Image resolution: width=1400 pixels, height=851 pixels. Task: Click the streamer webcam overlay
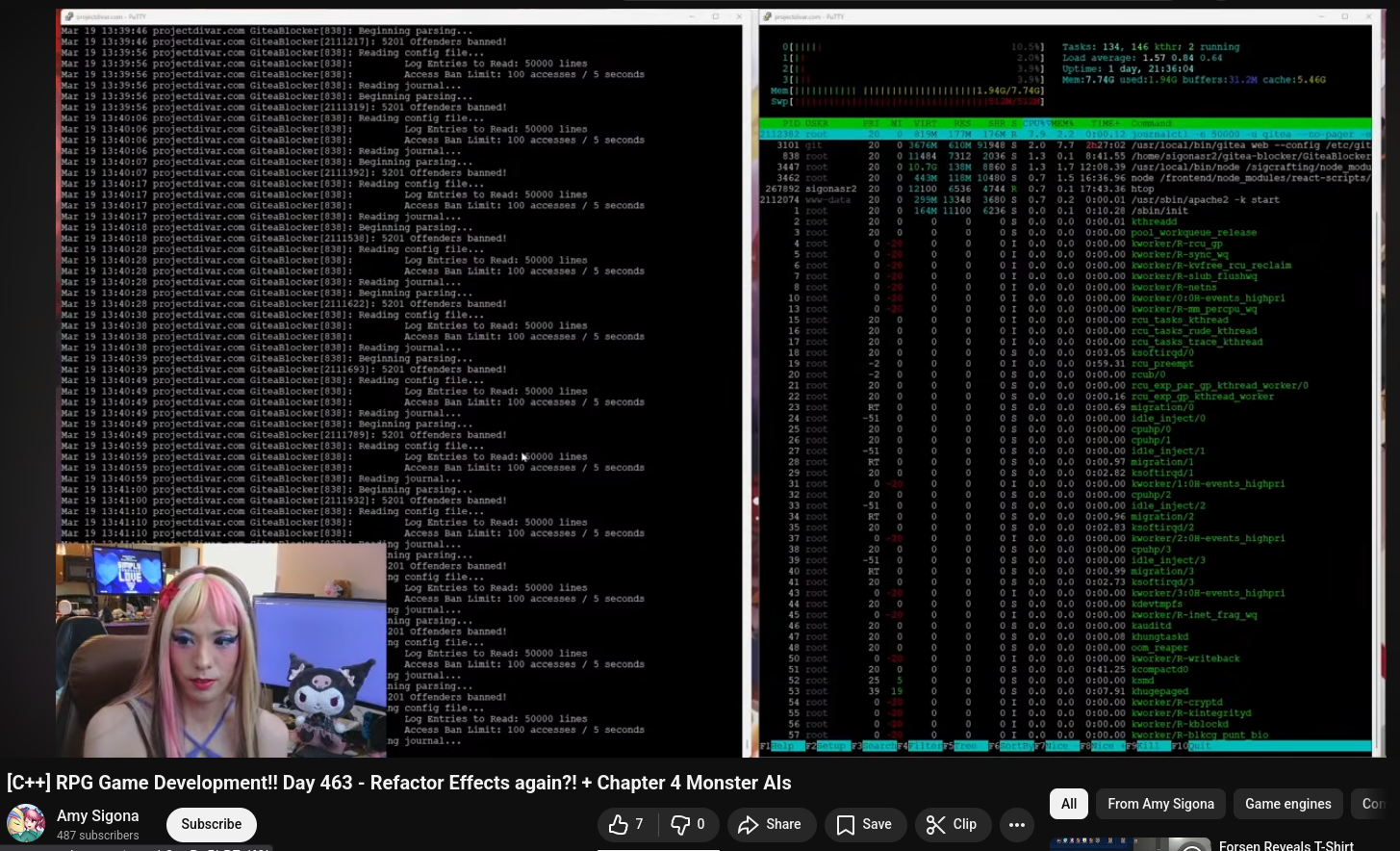point(221,651)
